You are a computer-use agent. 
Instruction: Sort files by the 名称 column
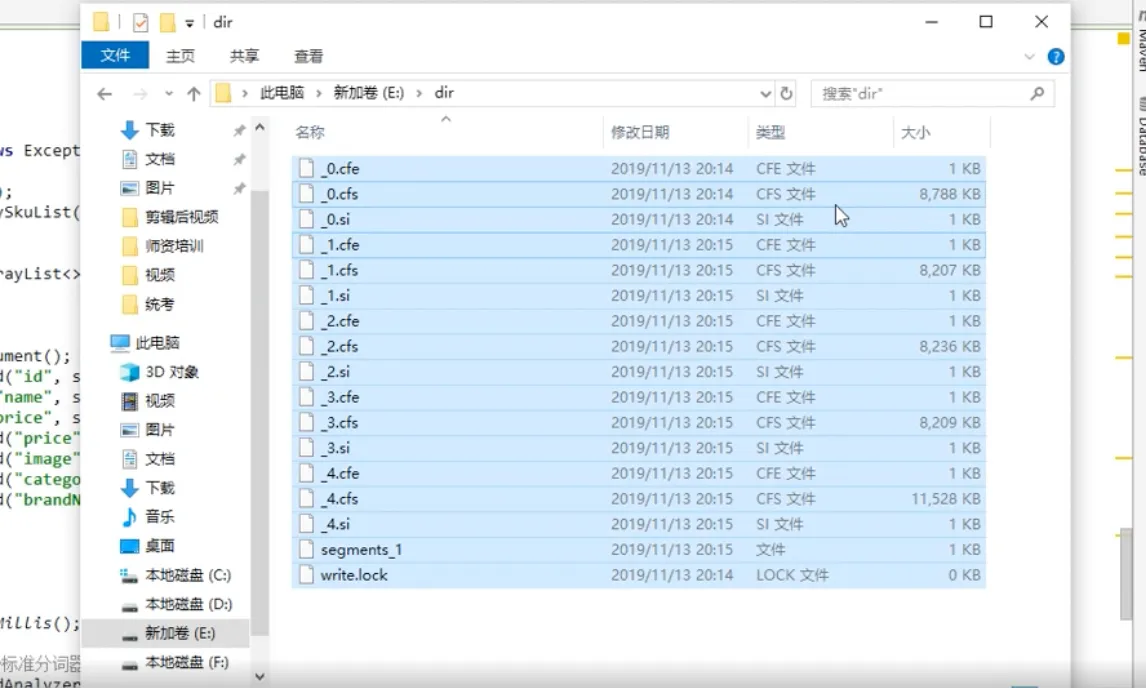coord(310,132)
